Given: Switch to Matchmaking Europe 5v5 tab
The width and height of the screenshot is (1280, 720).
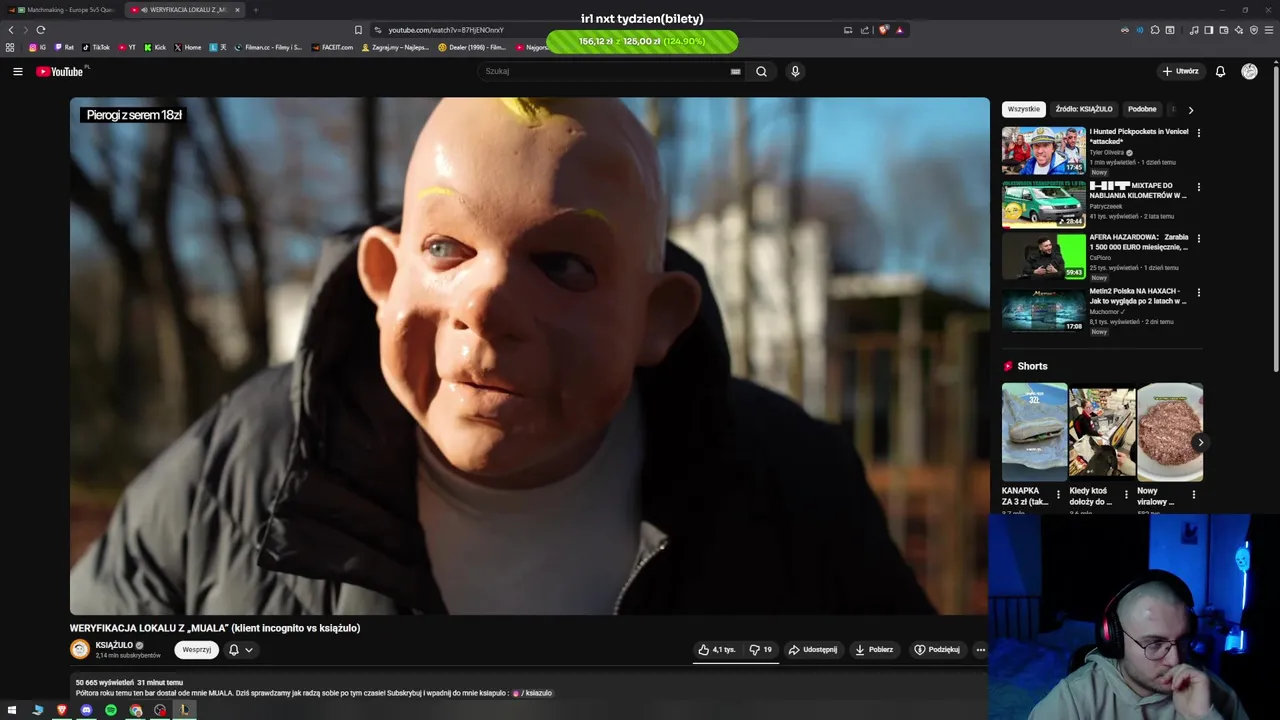Looking at the screenshot, I should (x=62, y=10).
